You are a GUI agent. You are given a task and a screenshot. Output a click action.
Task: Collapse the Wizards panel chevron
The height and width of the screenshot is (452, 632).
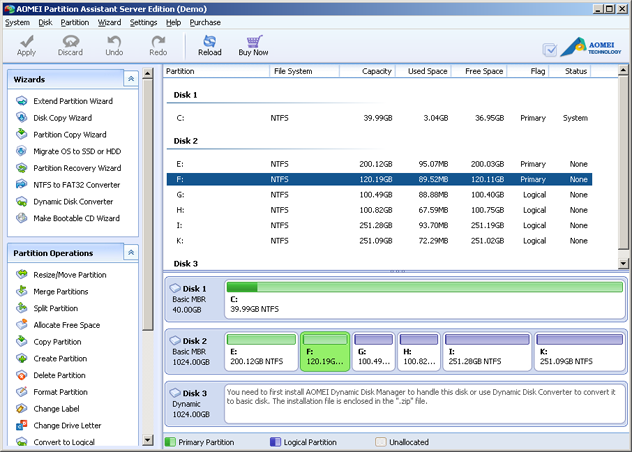(131, 79)
